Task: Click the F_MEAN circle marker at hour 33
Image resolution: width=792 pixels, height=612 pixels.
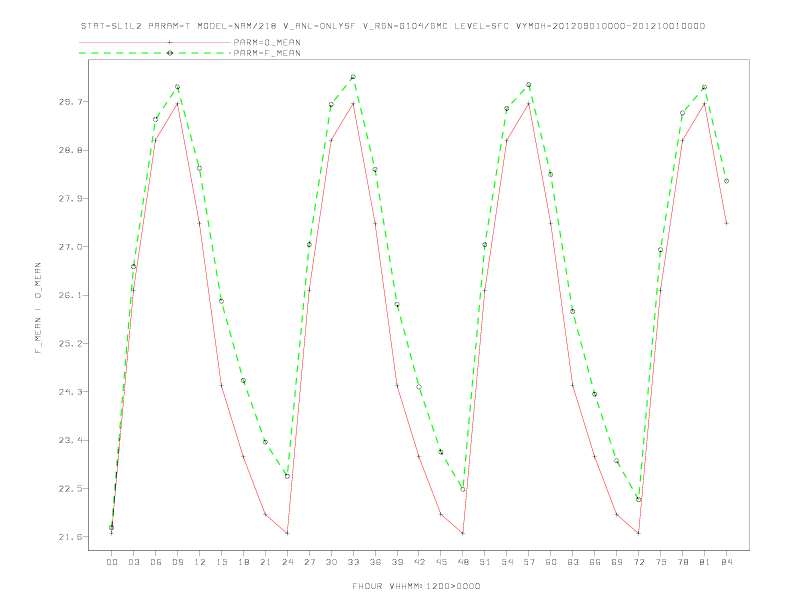Action: click(x=353, y=77)
